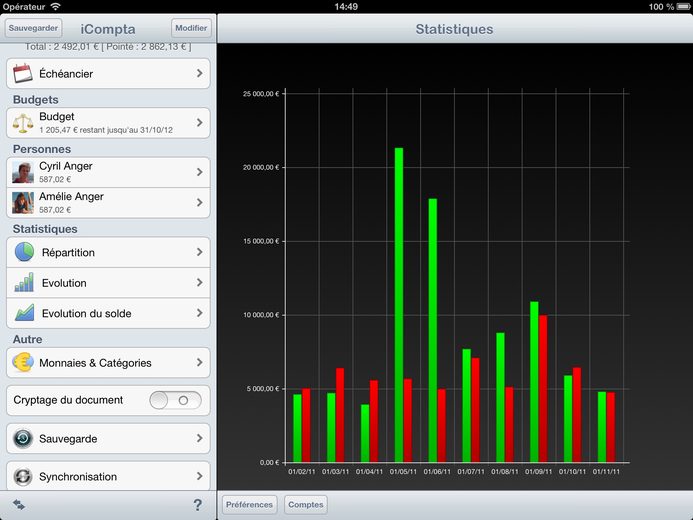Screen dimensions: 693x520
Task: Click the Synchronisation arrows icon
Action: click(23, 477)
